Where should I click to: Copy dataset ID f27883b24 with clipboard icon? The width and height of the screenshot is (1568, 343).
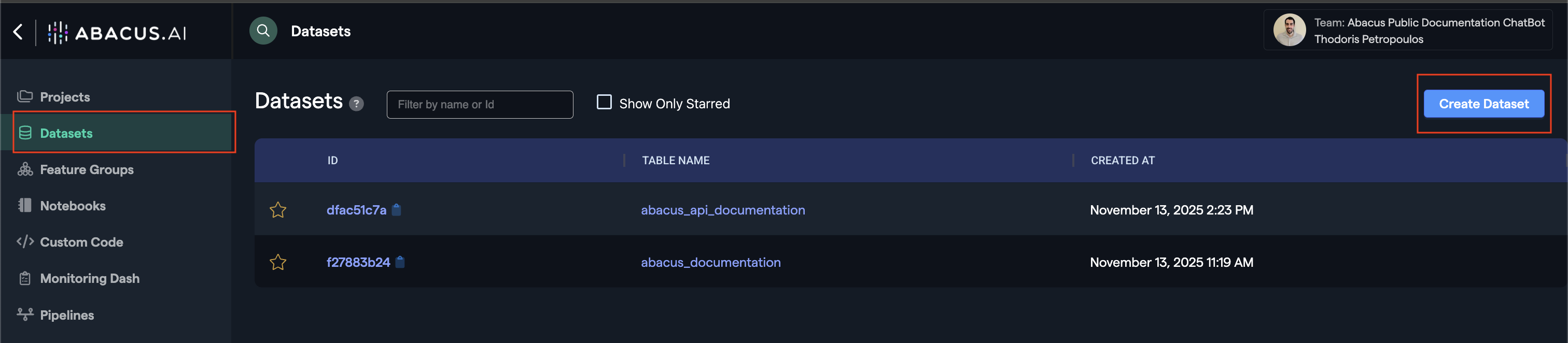400,262
